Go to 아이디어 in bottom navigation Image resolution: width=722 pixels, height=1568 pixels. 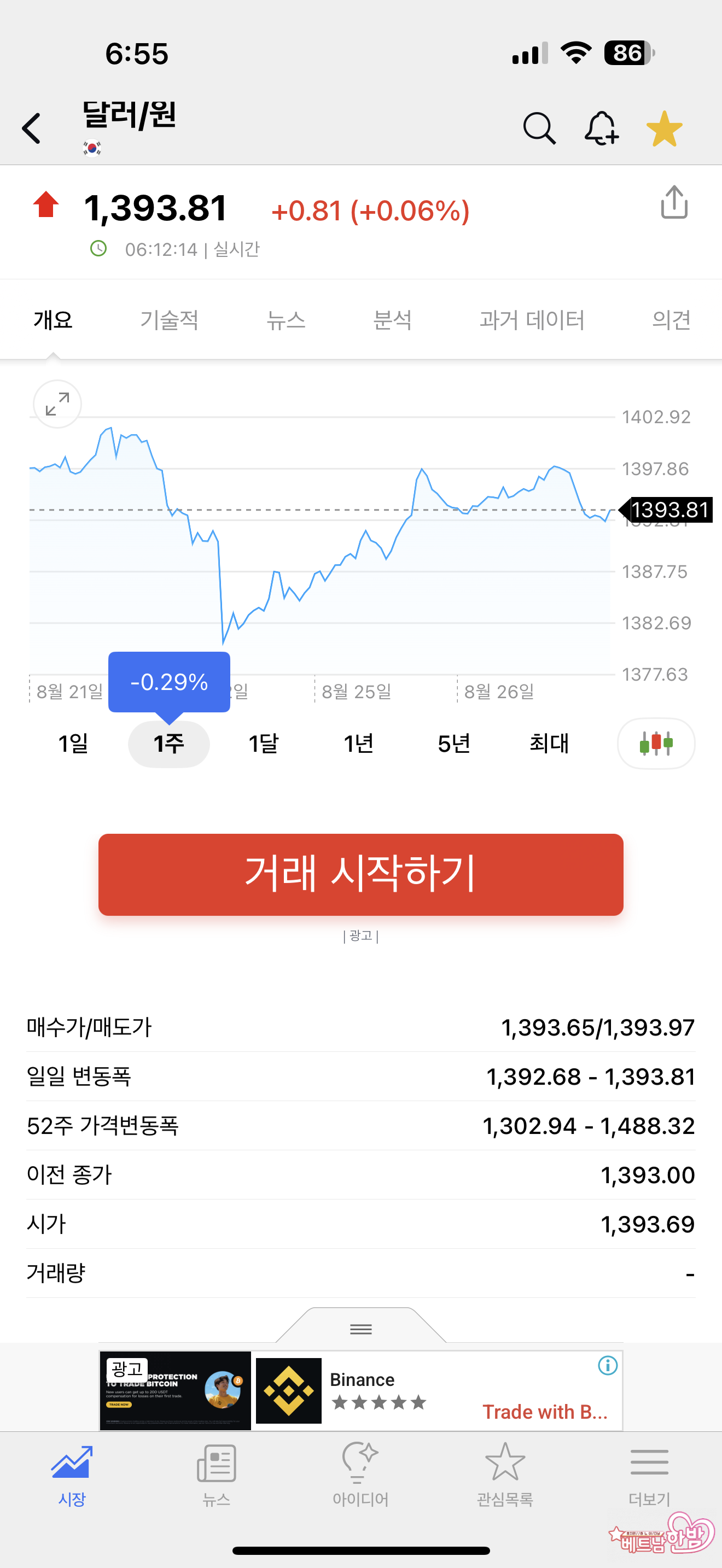360,1473
